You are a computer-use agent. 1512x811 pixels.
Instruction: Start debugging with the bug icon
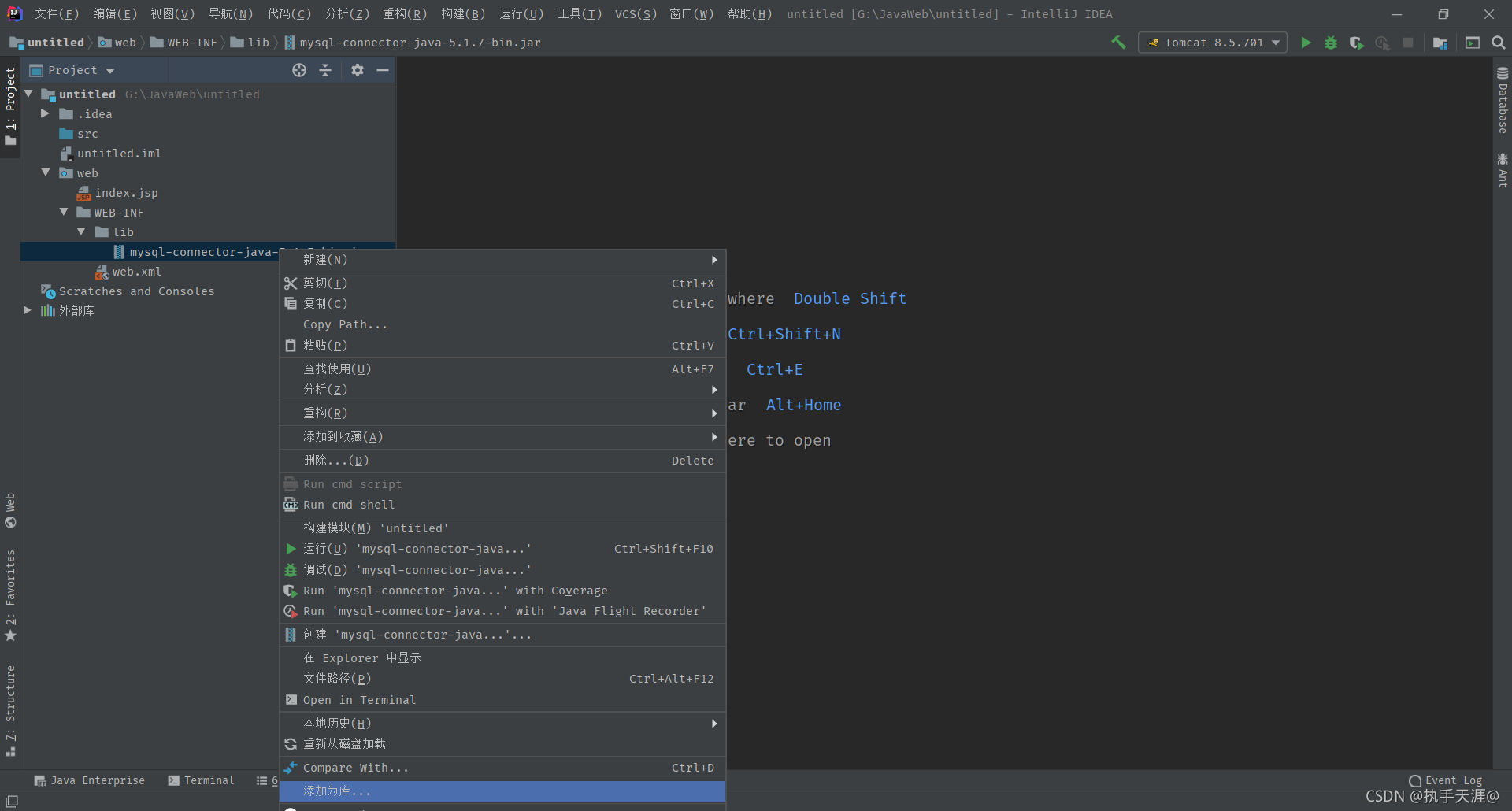click(x=1331, y=43)
